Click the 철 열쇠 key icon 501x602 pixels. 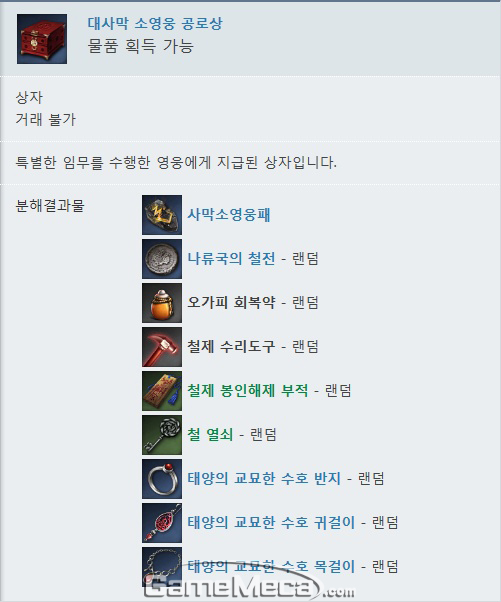pos(162,435)
